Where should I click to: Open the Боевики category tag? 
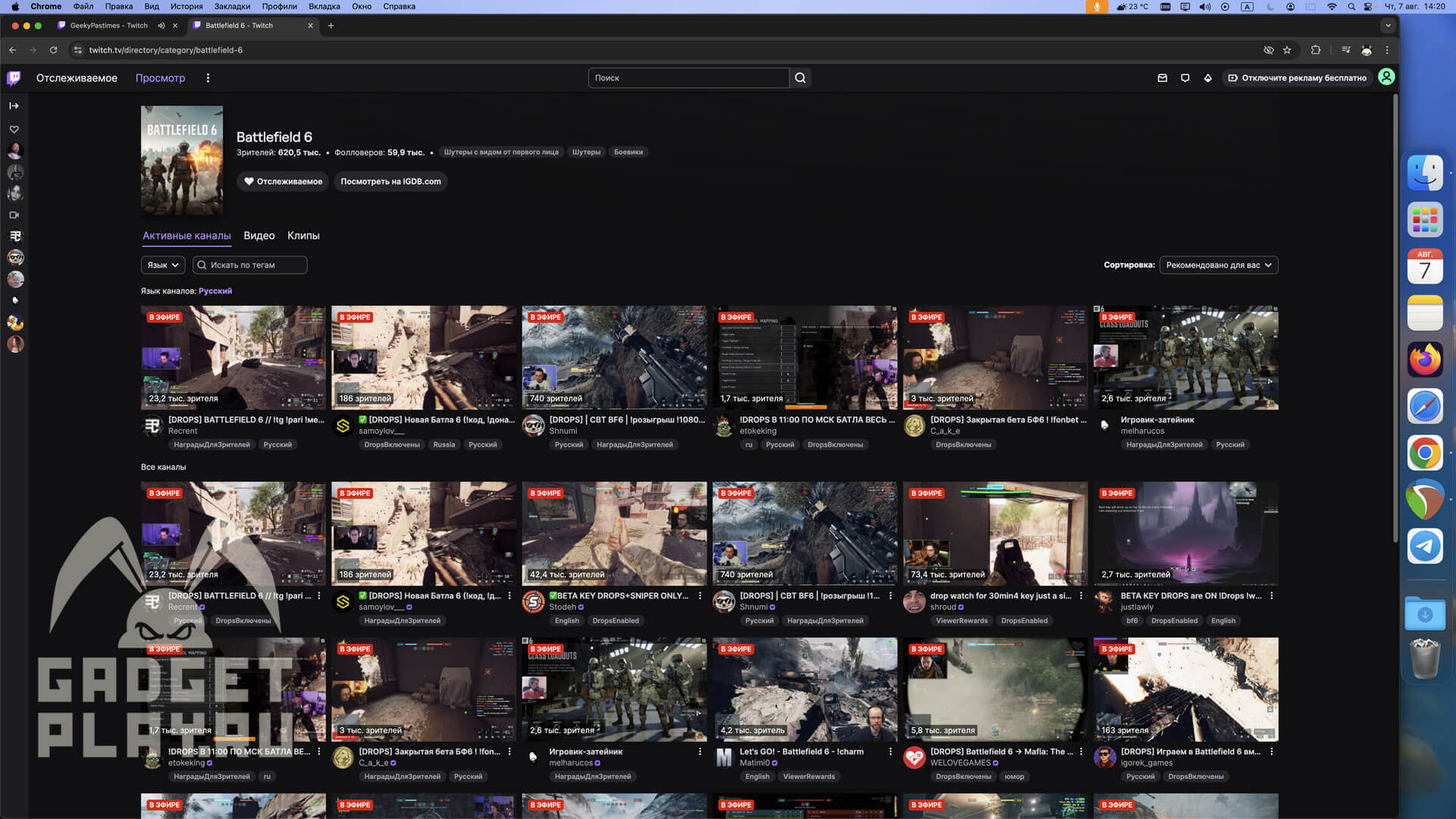click(x=628, y=152)
